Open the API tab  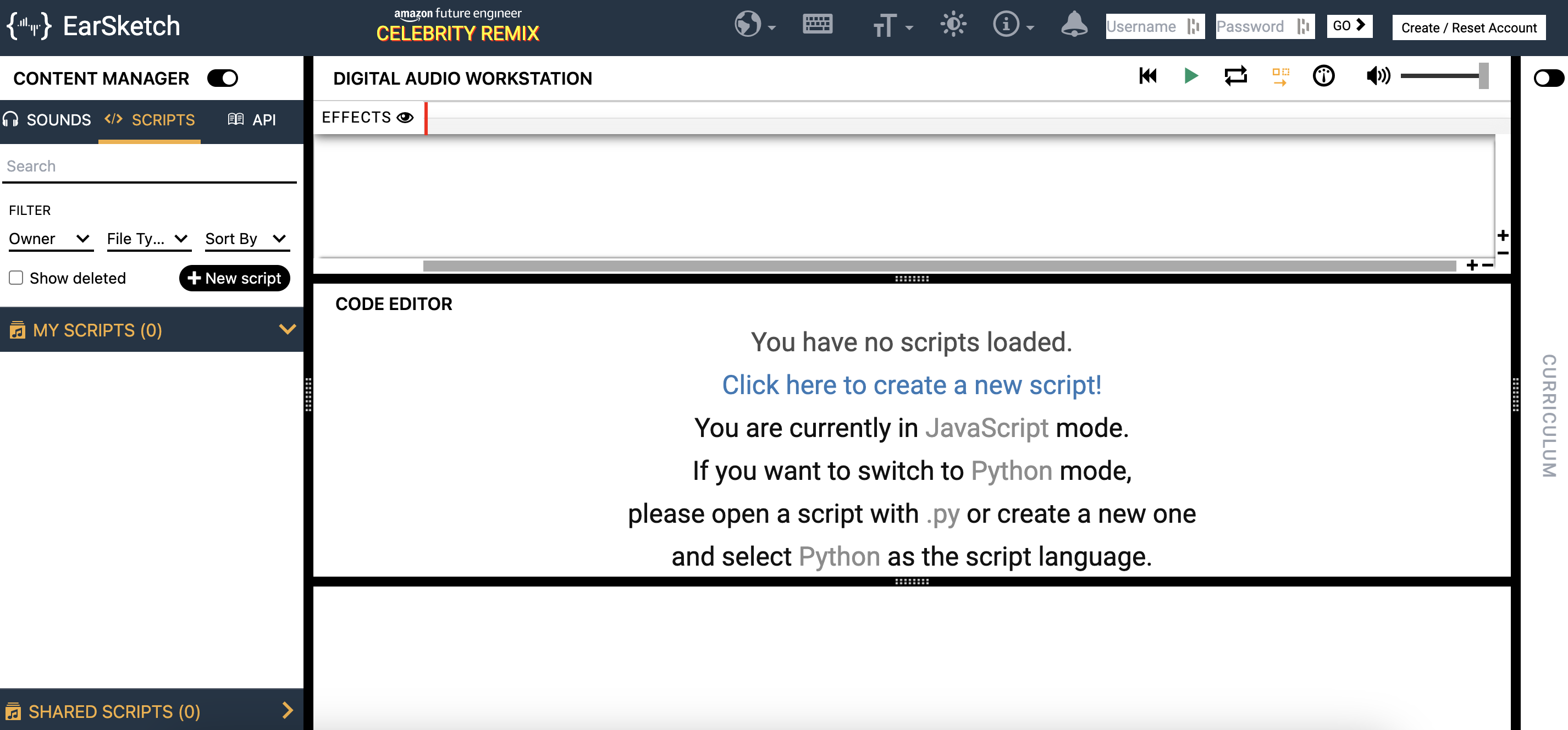pyautogui.click(x=252, y=120)
